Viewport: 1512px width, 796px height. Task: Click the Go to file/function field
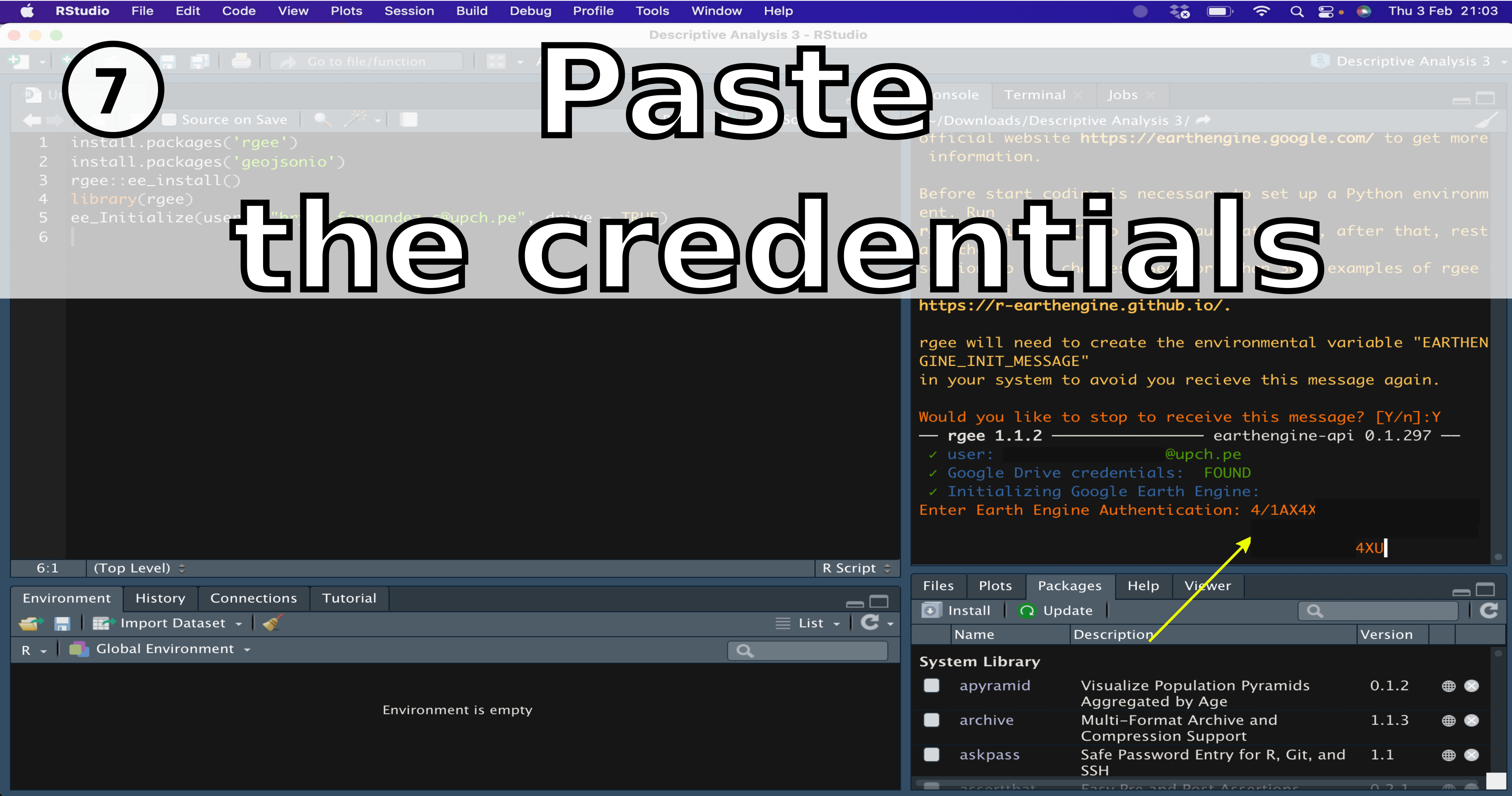pyautogui.click(x=366, y=62)
